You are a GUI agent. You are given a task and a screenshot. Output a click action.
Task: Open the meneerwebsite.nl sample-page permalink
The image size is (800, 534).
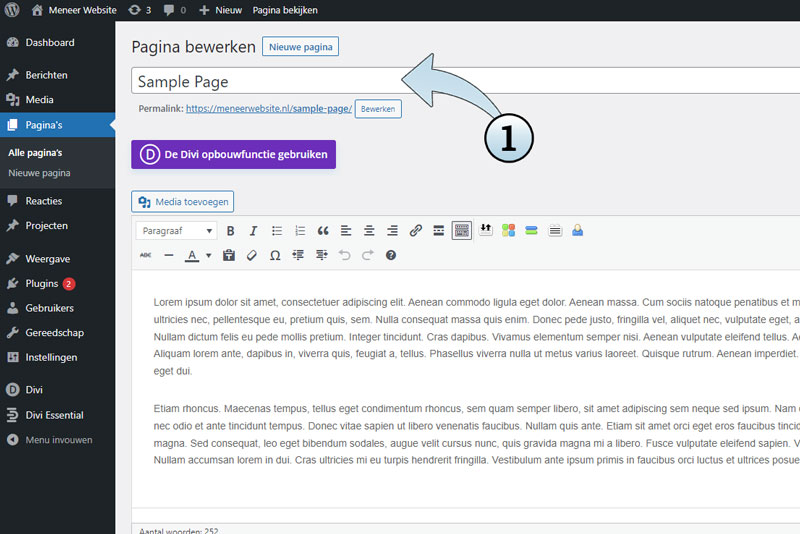(268, 108)
